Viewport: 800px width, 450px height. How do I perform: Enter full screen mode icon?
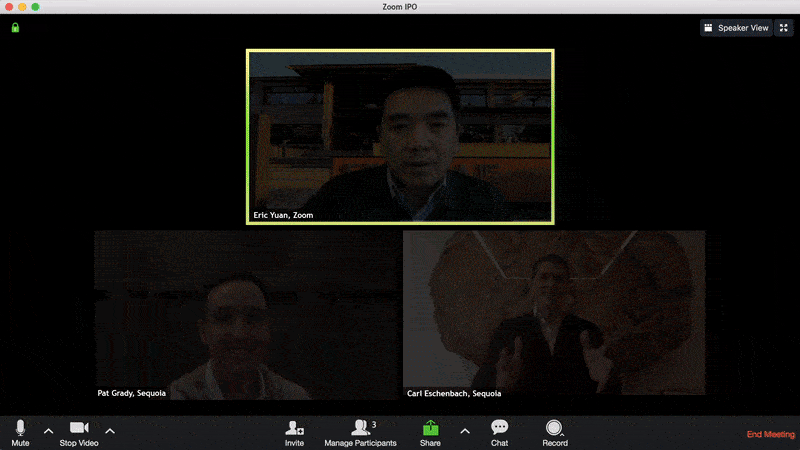pyautogui.click(x=784, y=28)
